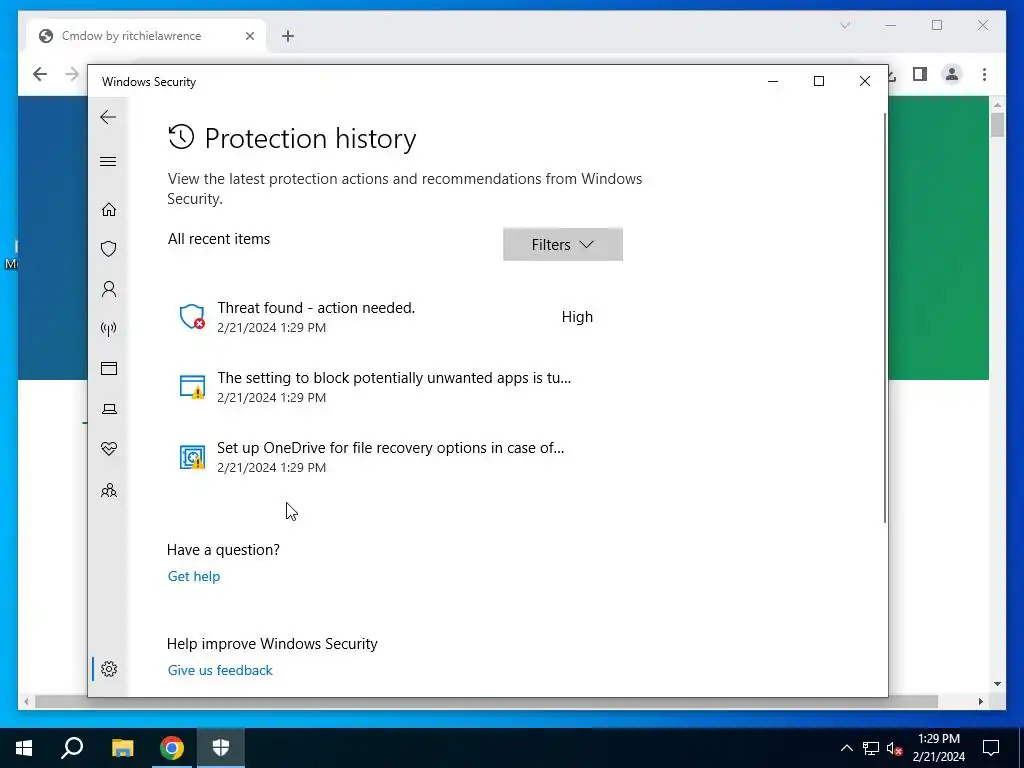The height and width of the screenshot is (768, 1024).
Task: Open Family options icon in sidebar
Action: [108, 490]
